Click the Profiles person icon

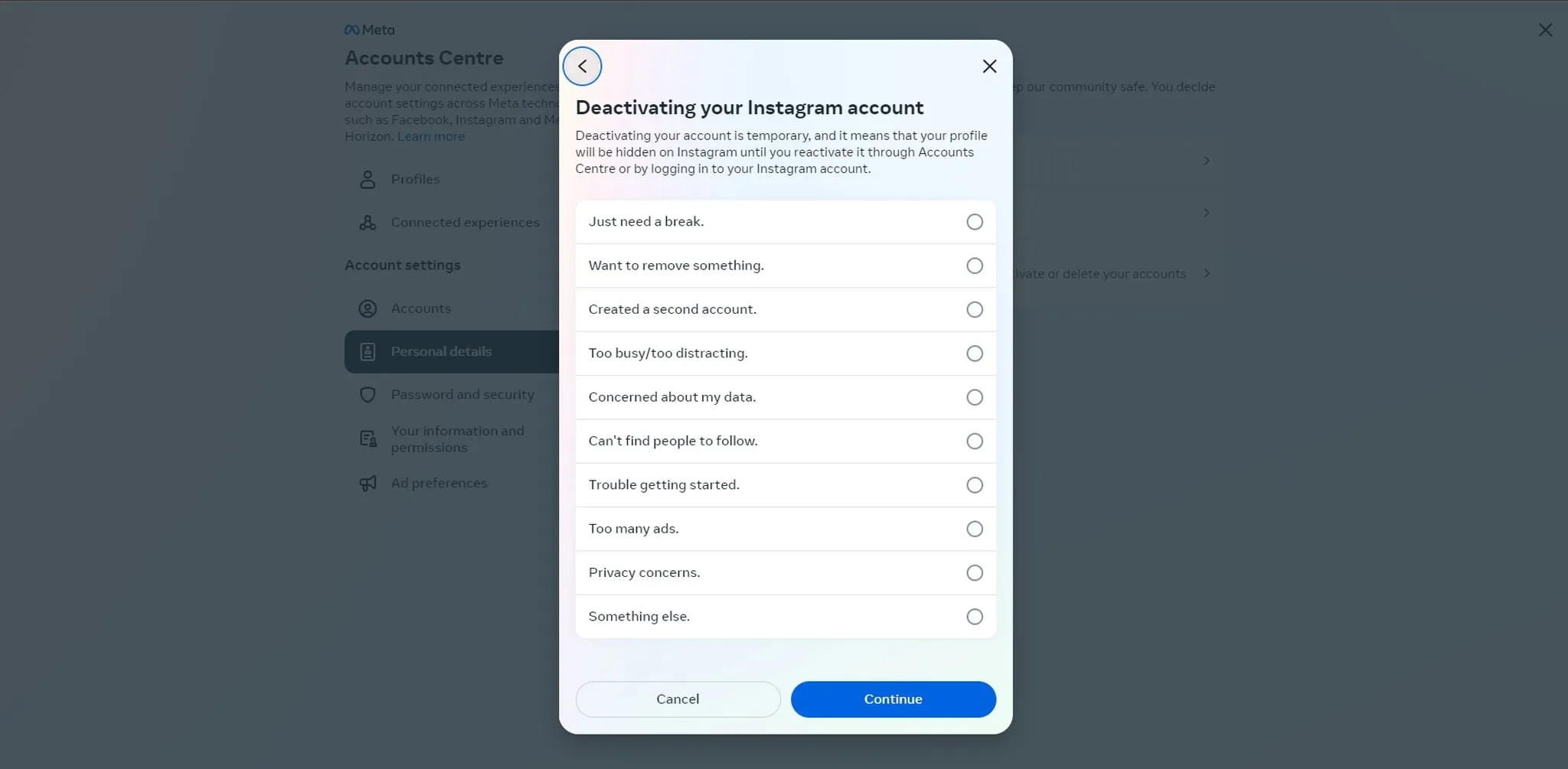[x=367, y=179]
